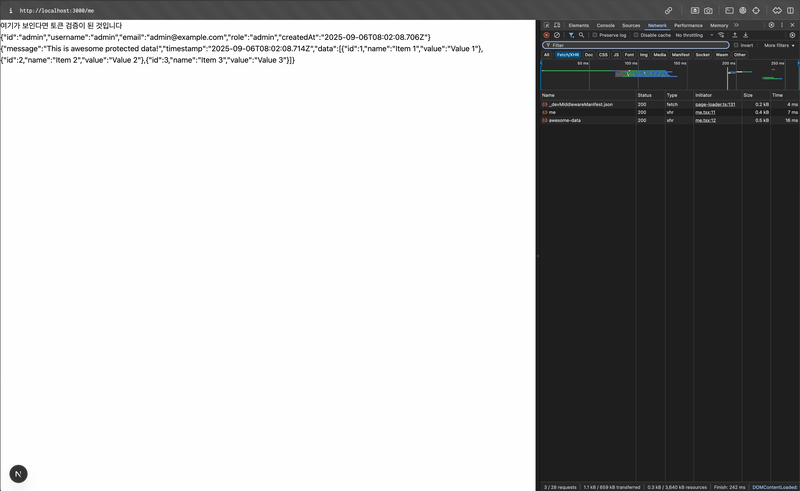Toggle the device toolbar icon

pos(557,25)
